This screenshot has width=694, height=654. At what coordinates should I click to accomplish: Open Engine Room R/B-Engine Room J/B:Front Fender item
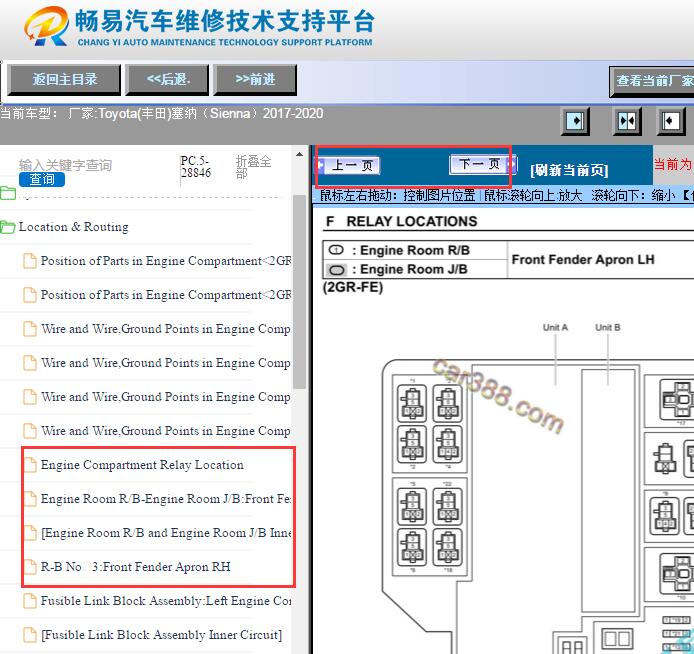click(166, 499)
